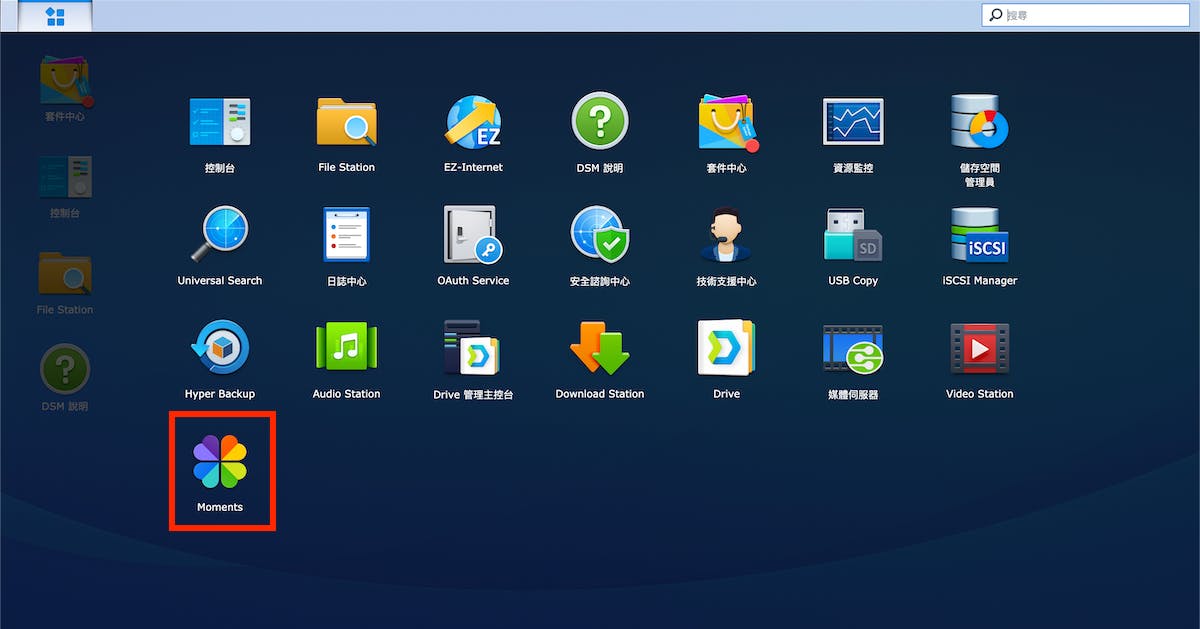Open Audio Station
The width and height of the screenshot is (1200, 629).
pyautogui.click(x=346, y=349)
